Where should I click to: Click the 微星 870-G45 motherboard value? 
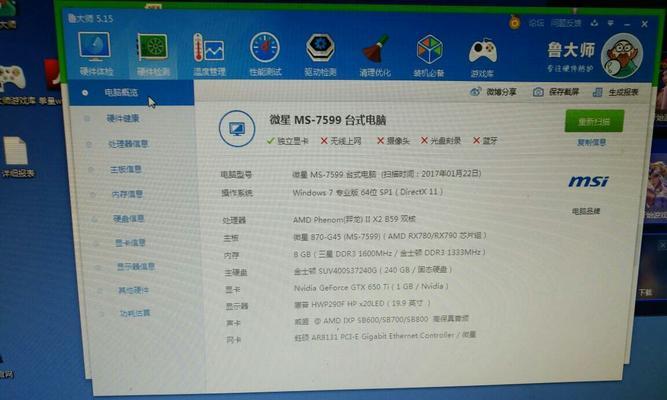coord(390,236)
